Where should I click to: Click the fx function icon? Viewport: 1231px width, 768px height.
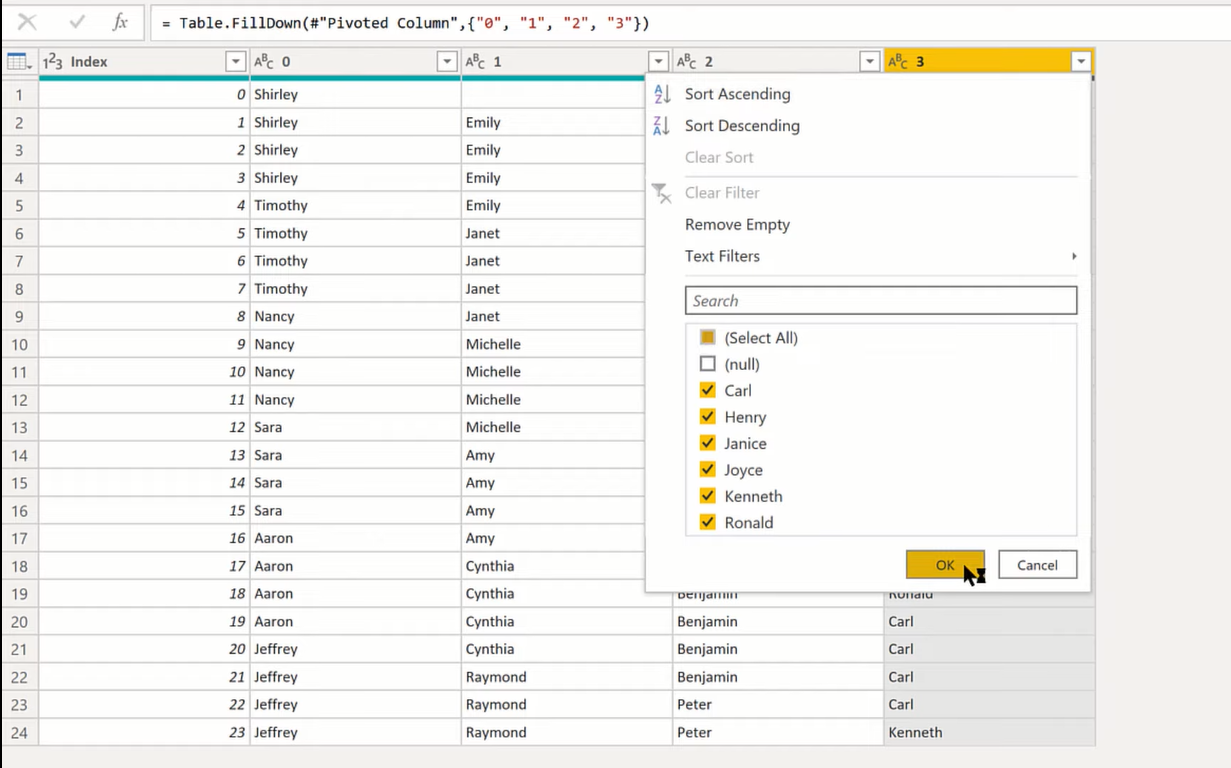pyautogui.click(x=120, y=22)
